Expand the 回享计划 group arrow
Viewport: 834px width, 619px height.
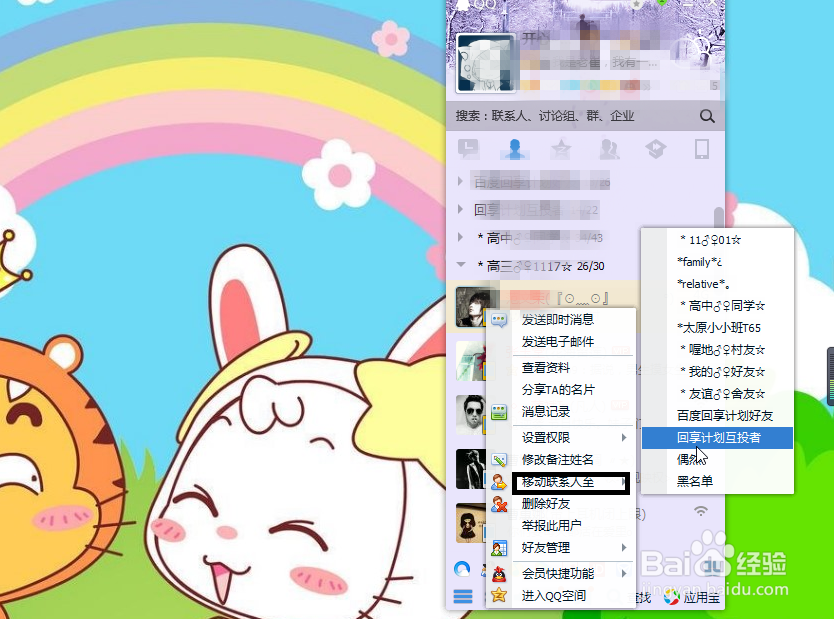(x=461, y=209)
